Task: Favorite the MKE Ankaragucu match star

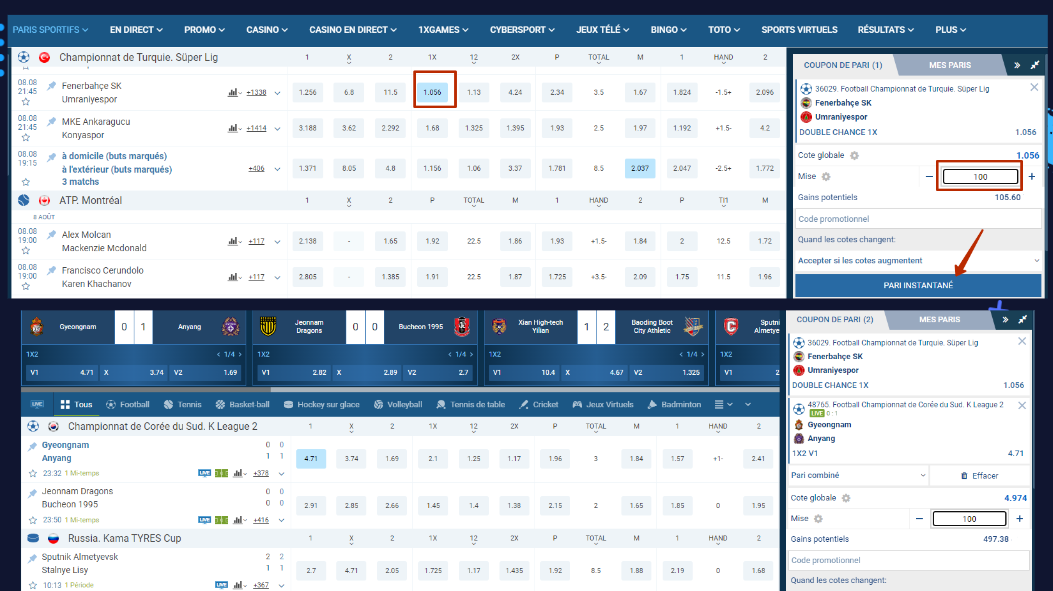Action: point(26,138)
